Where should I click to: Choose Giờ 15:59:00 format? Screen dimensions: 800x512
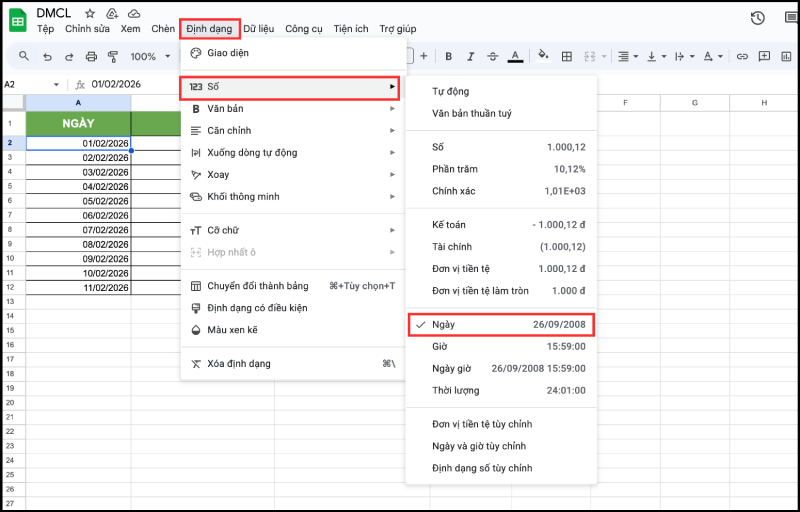point(501,347)
